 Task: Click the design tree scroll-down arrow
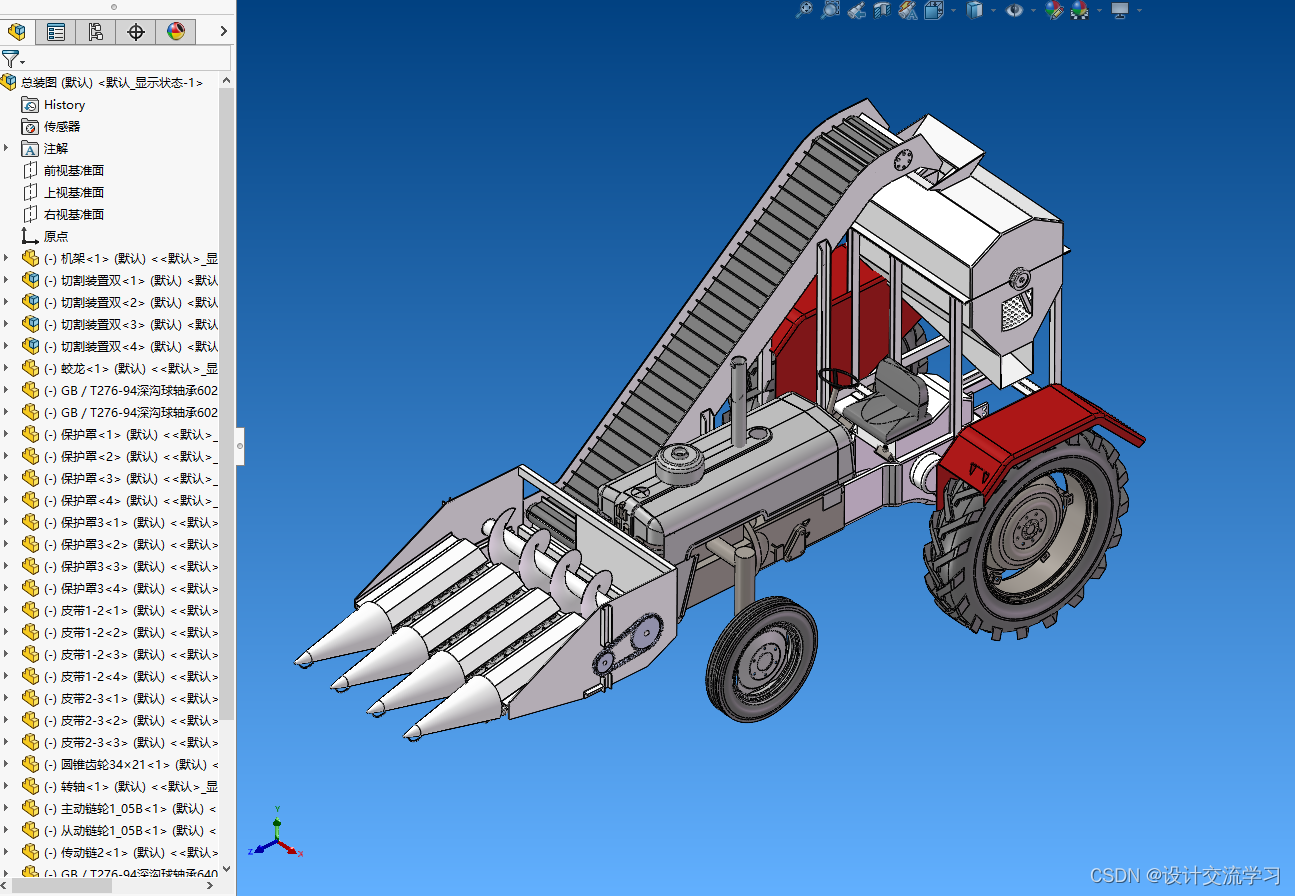click(226, 870)
